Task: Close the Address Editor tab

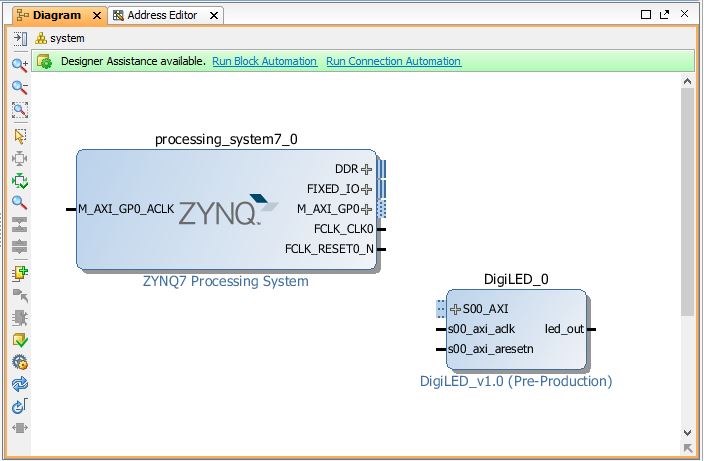Action: coord(214,16)
